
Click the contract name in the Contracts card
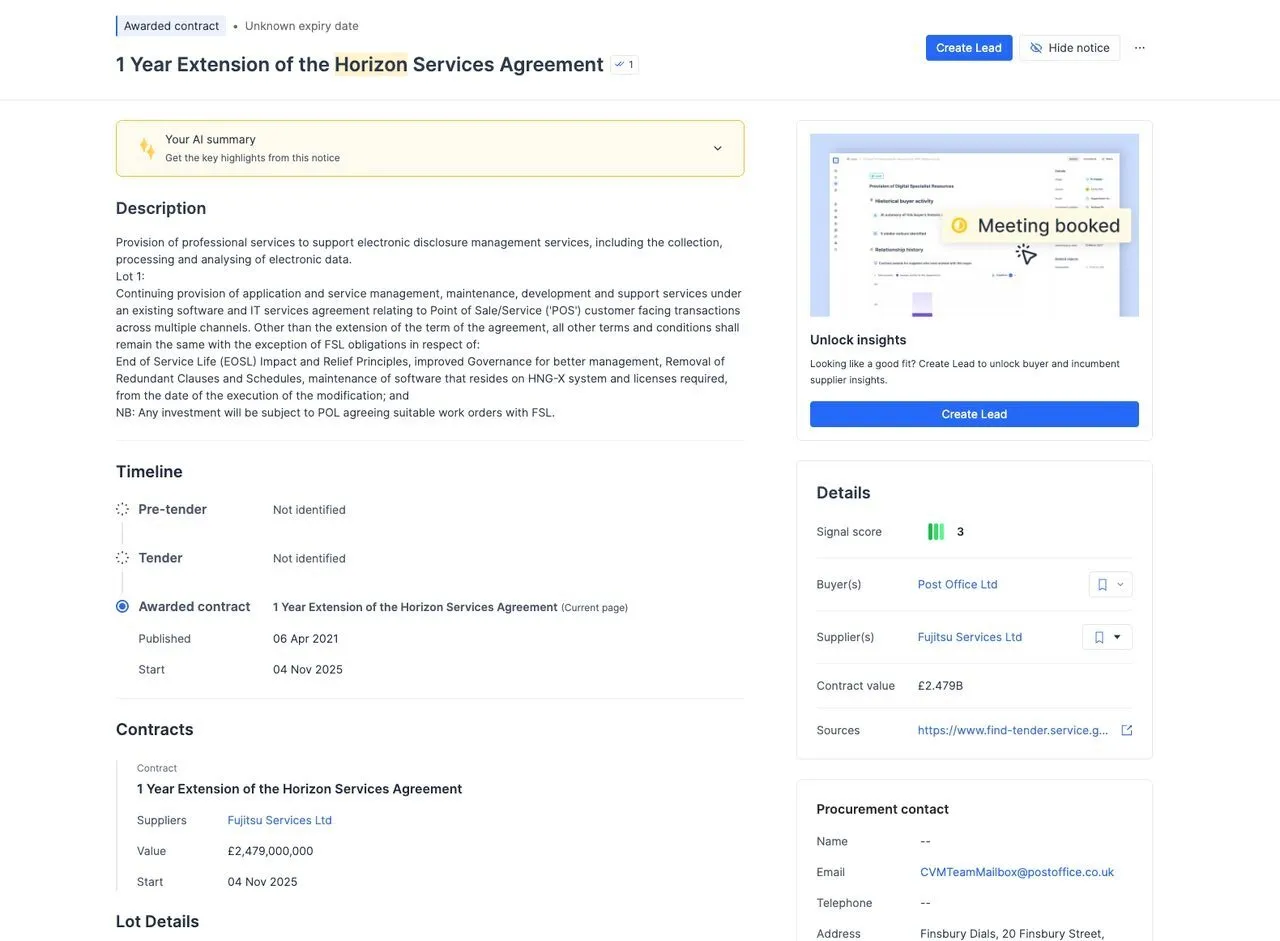click(x=300, y=789)
